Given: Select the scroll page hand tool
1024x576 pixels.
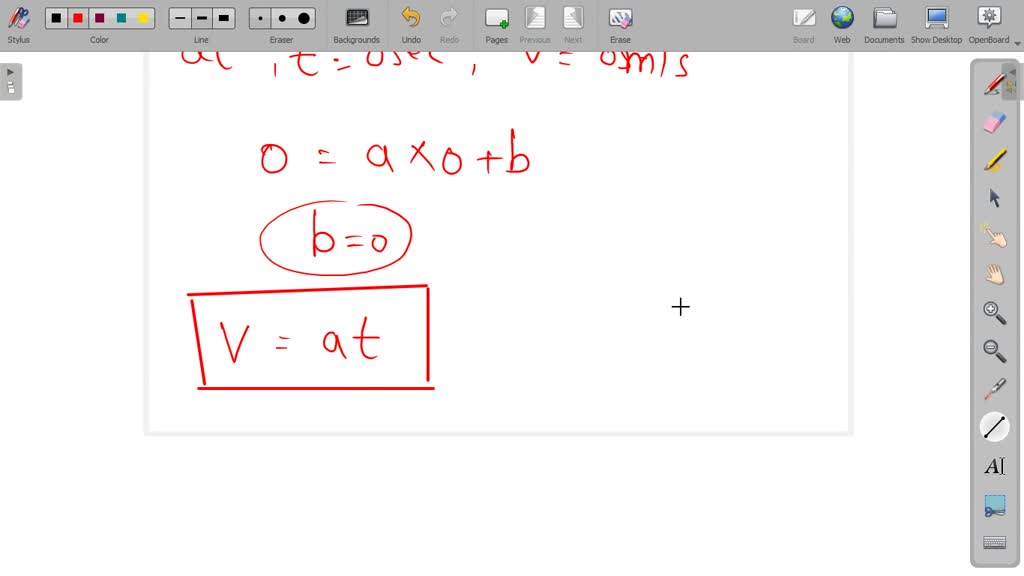Looking at the screenshot, I should [x=994, y=274].
